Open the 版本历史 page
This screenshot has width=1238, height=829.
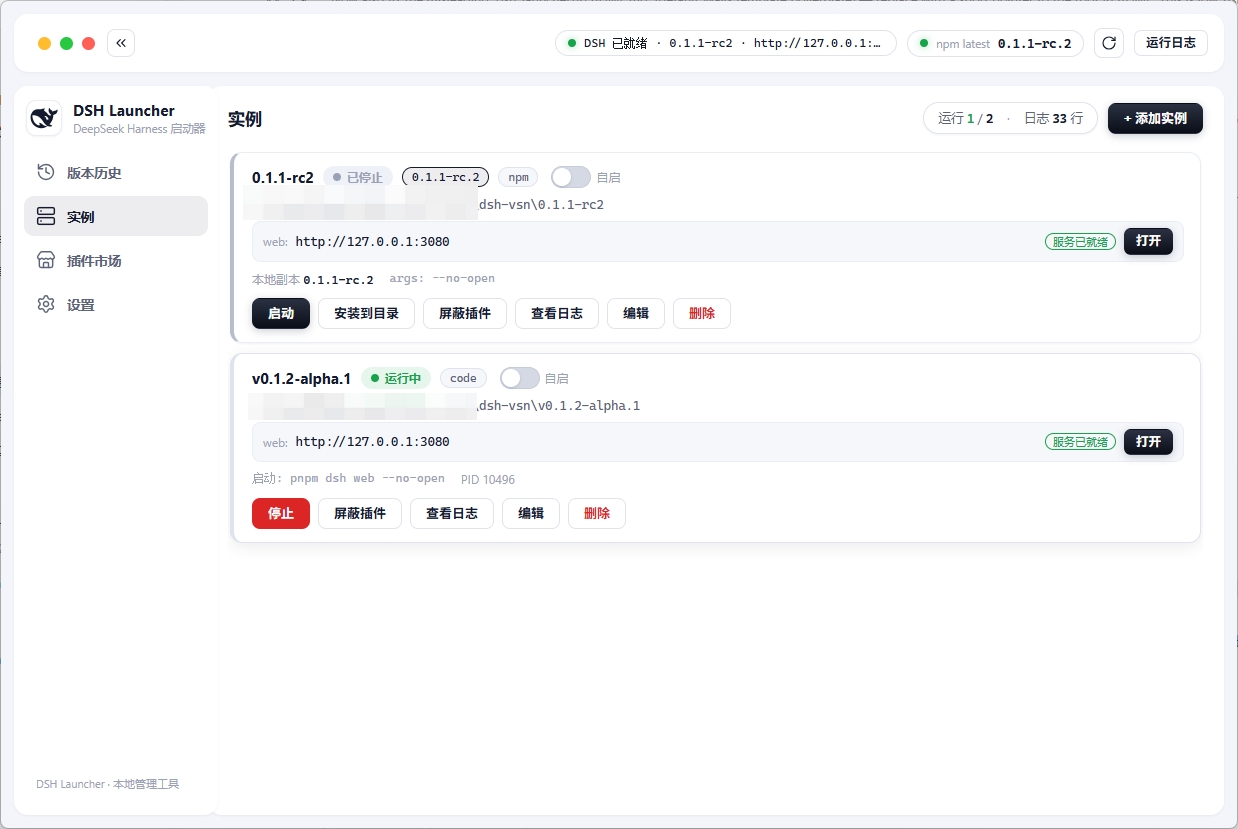click(116, 172)
